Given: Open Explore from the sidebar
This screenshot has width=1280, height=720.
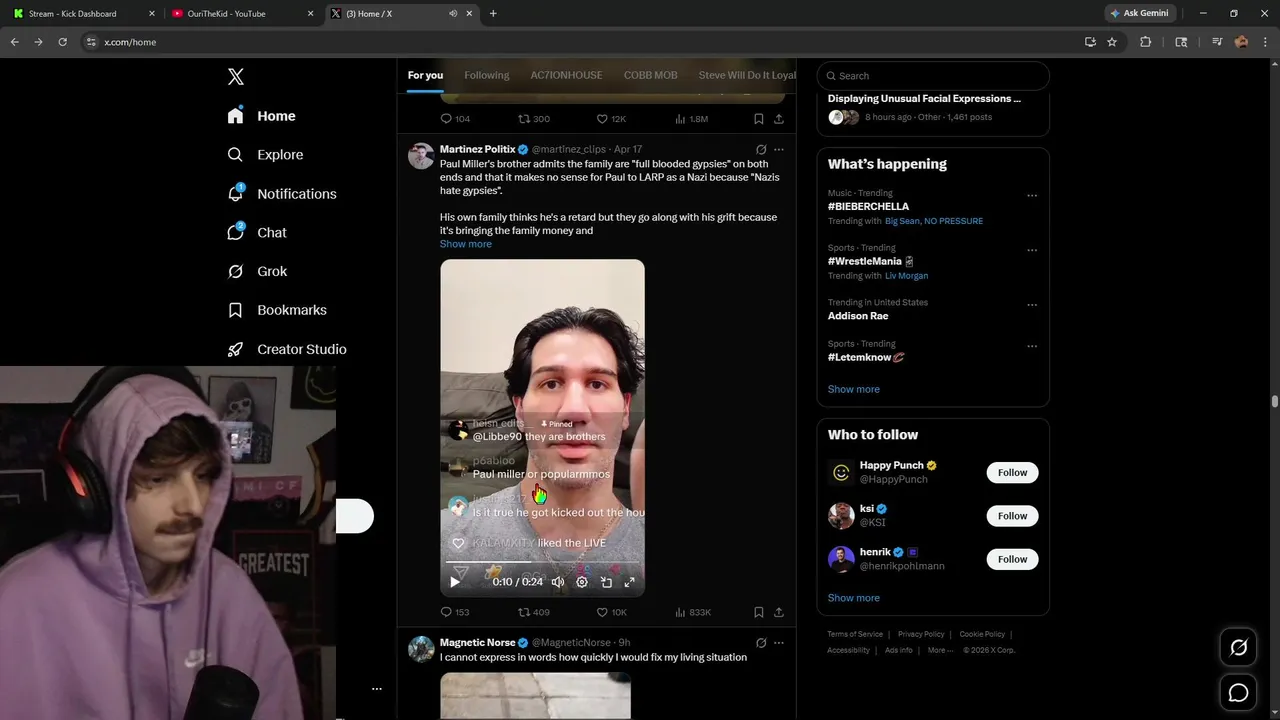Looking at the screenshot, I should [x=265, y=155].
